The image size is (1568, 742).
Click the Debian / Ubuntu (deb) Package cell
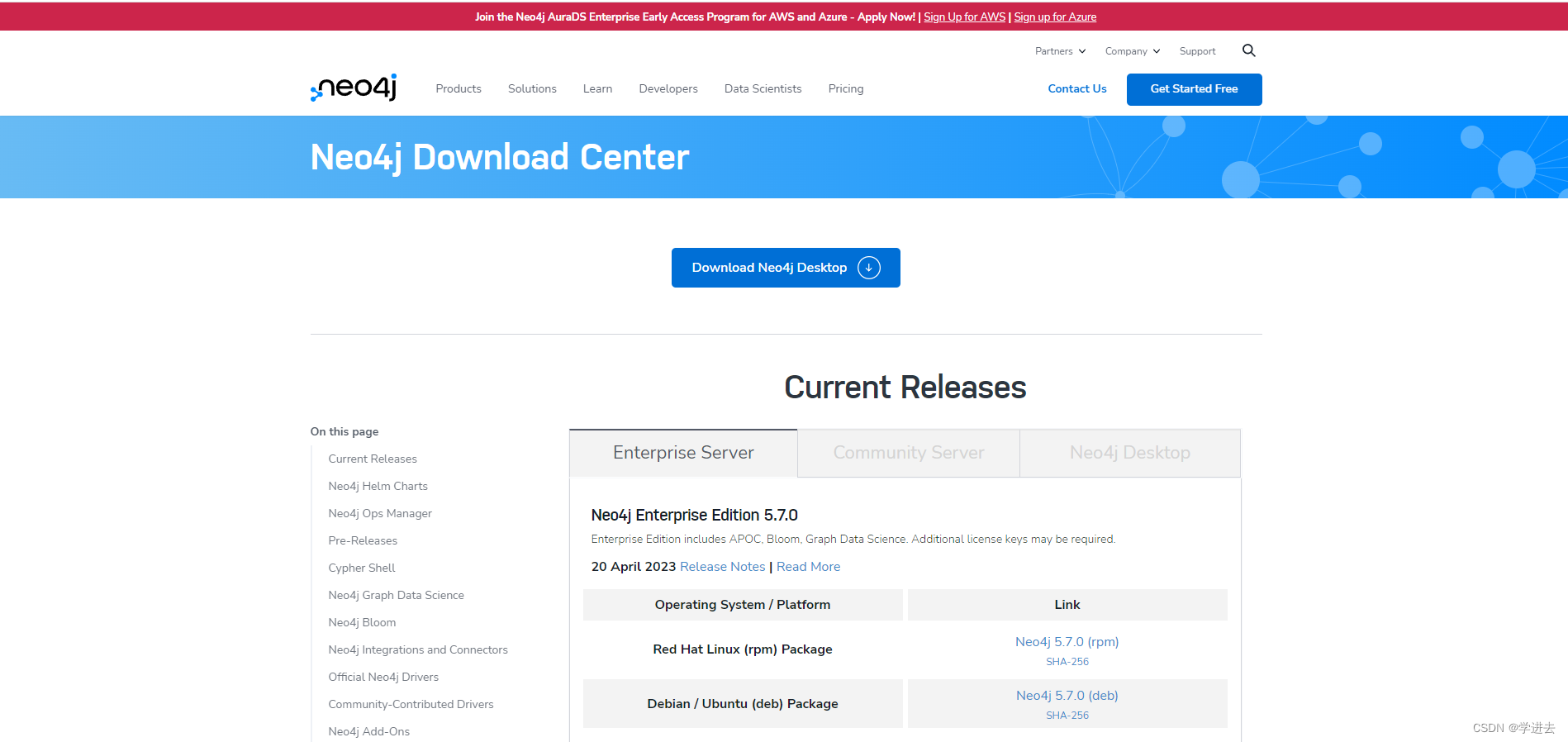pos(743,704)
